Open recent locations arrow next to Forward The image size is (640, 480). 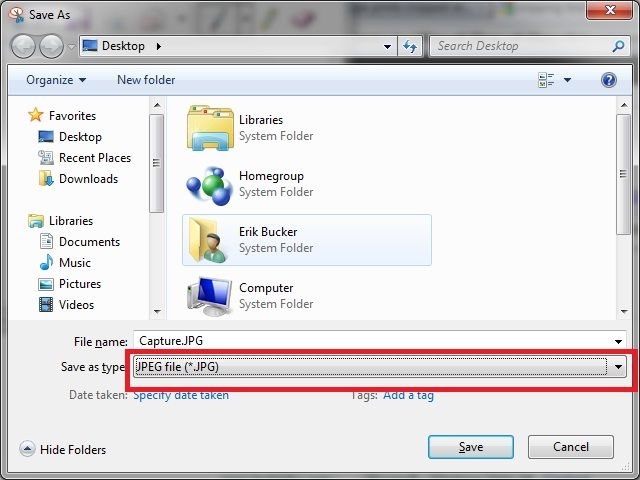coord(71,47)
